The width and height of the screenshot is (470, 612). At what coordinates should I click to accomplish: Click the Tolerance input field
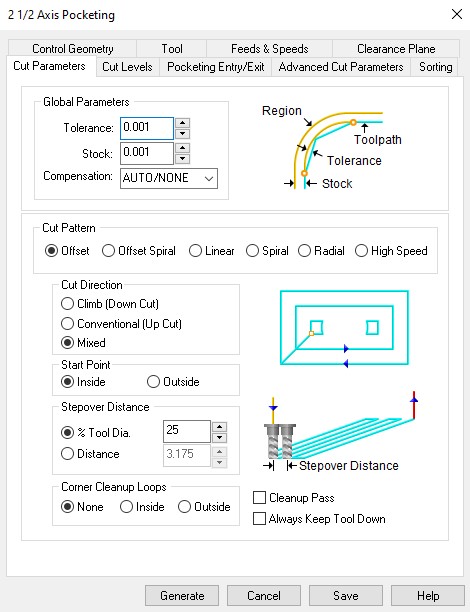click(x=147, y=128)
